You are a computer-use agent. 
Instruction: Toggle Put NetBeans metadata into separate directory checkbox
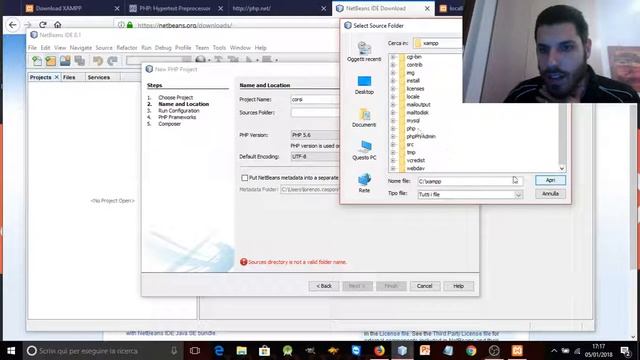[x=244, y=178]
